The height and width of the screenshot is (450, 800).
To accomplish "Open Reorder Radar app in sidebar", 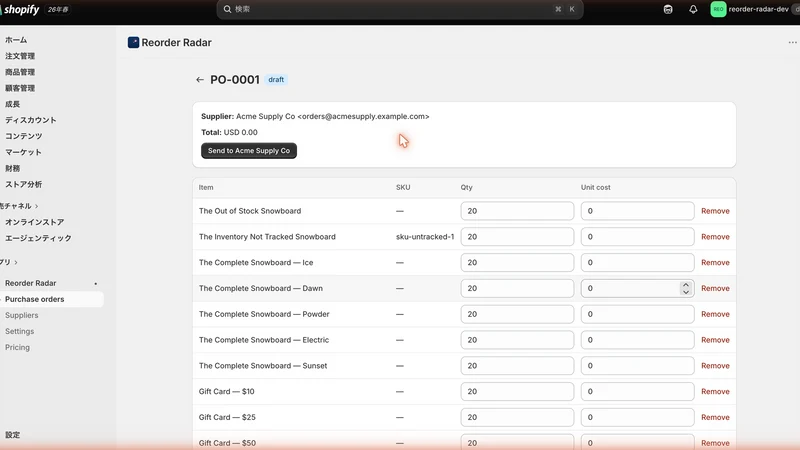I will pyautogui.click(x=31, y=283).
